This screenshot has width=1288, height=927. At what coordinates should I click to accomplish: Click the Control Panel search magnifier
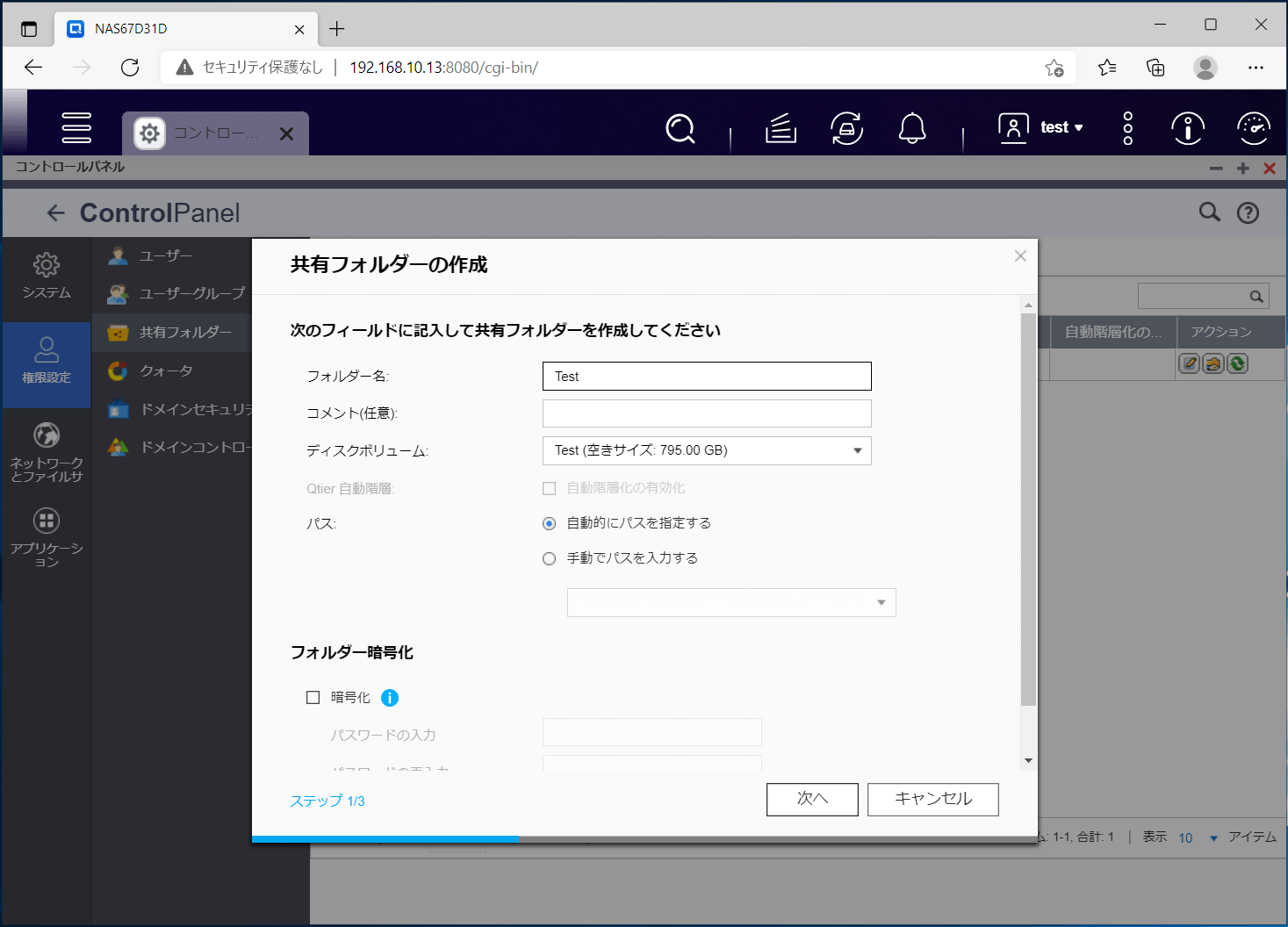[x=1210, y=212]
